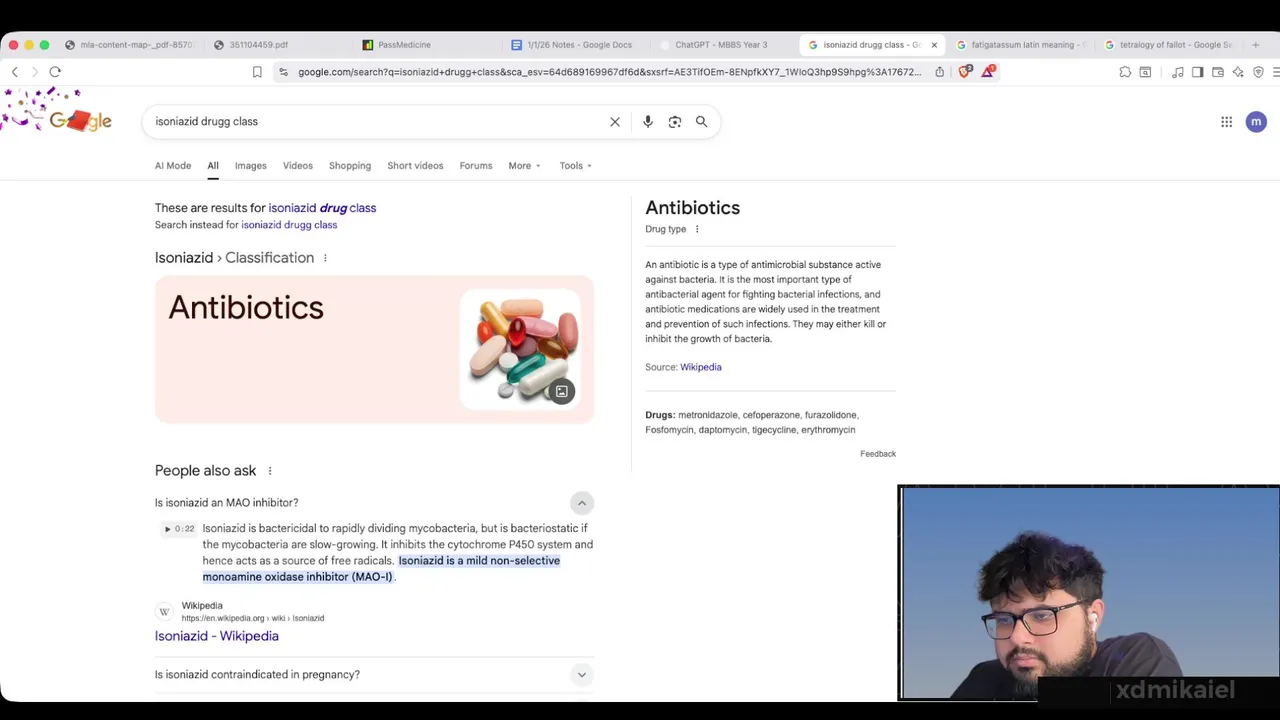Focus the Google search input field

tap(380, 122)
